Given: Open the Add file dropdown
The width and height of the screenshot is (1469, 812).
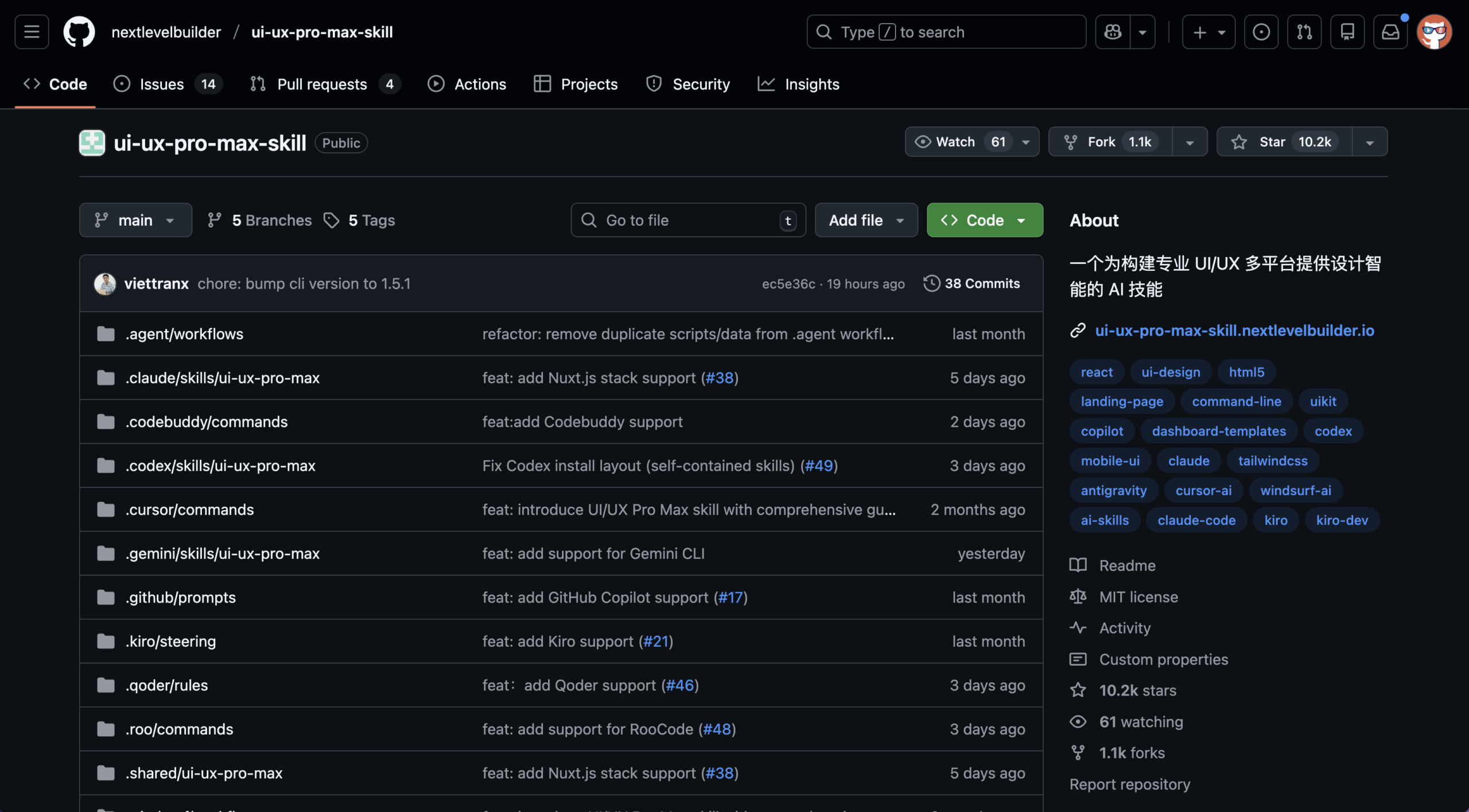Looking at the screenshot, I should pos(866,220).
